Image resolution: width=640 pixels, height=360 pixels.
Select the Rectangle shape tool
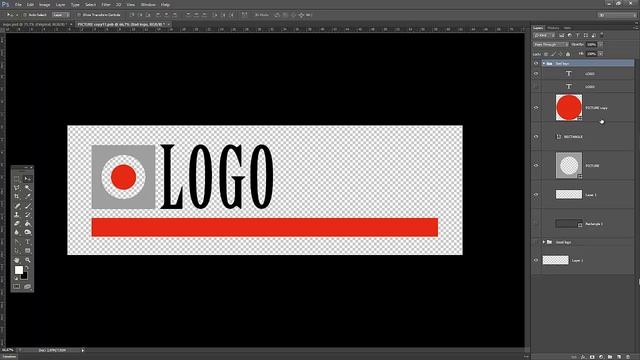pyautogui.click(x=28, y=251)
